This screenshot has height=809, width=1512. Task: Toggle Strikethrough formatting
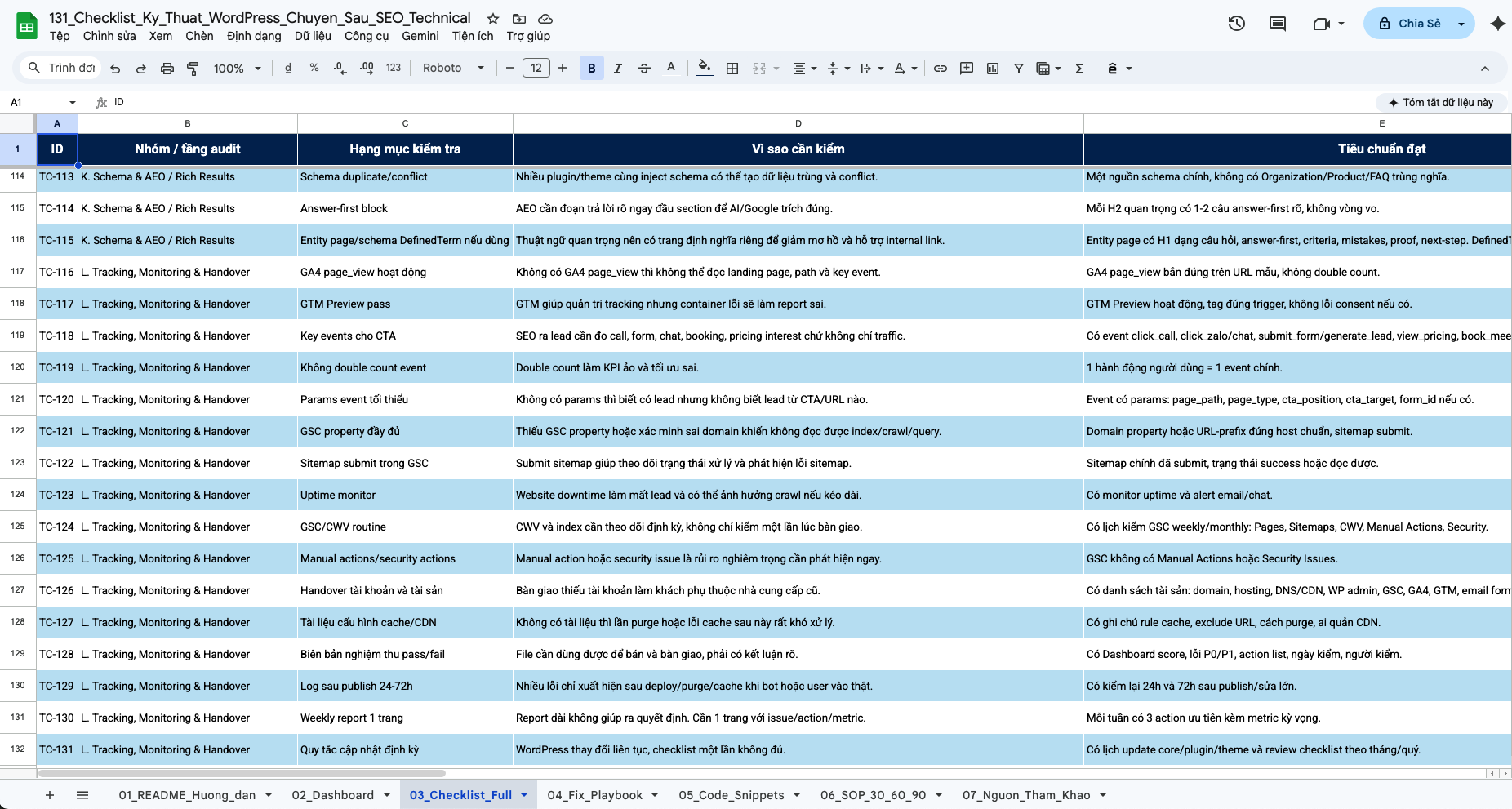644,69
